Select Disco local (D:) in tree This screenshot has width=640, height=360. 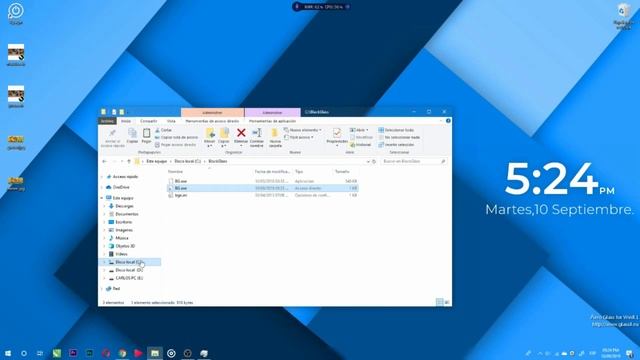[x=129, y=270]
